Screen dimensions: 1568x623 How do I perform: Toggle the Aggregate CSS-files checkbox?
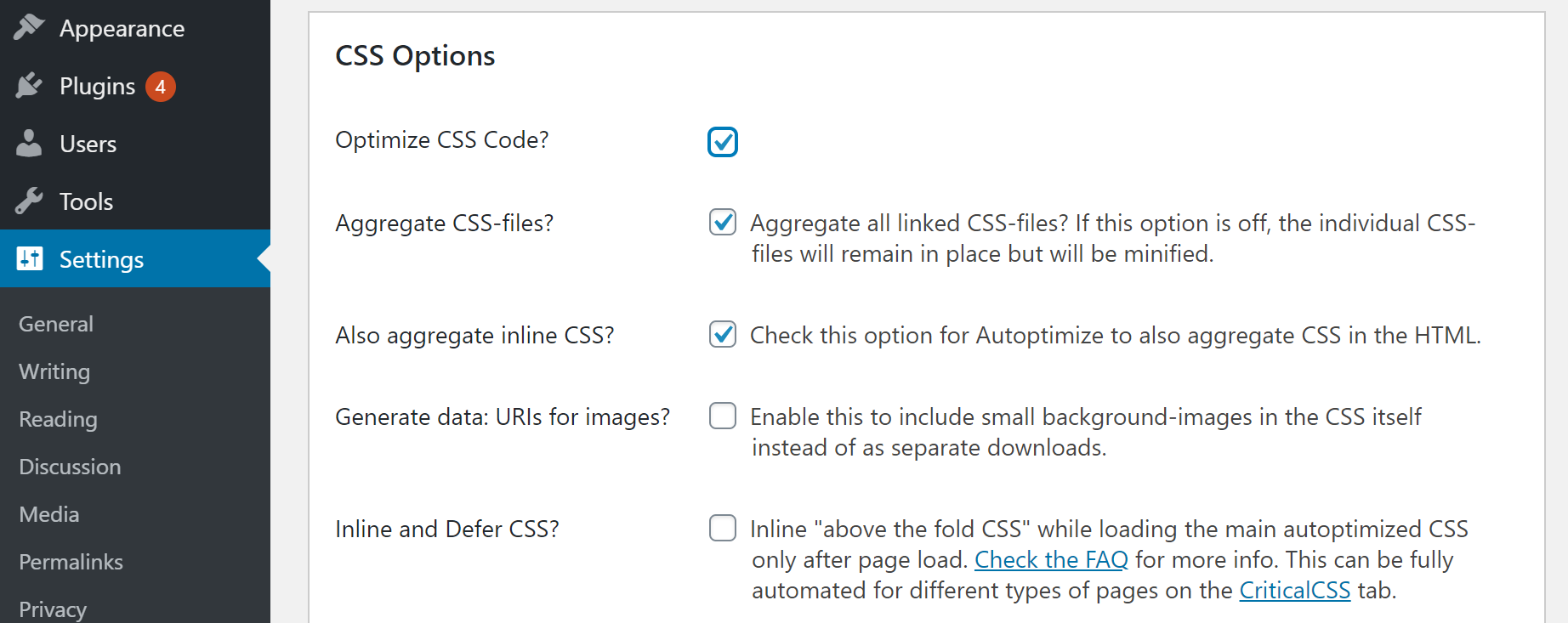pyautogui.click(x=723, y=223)
